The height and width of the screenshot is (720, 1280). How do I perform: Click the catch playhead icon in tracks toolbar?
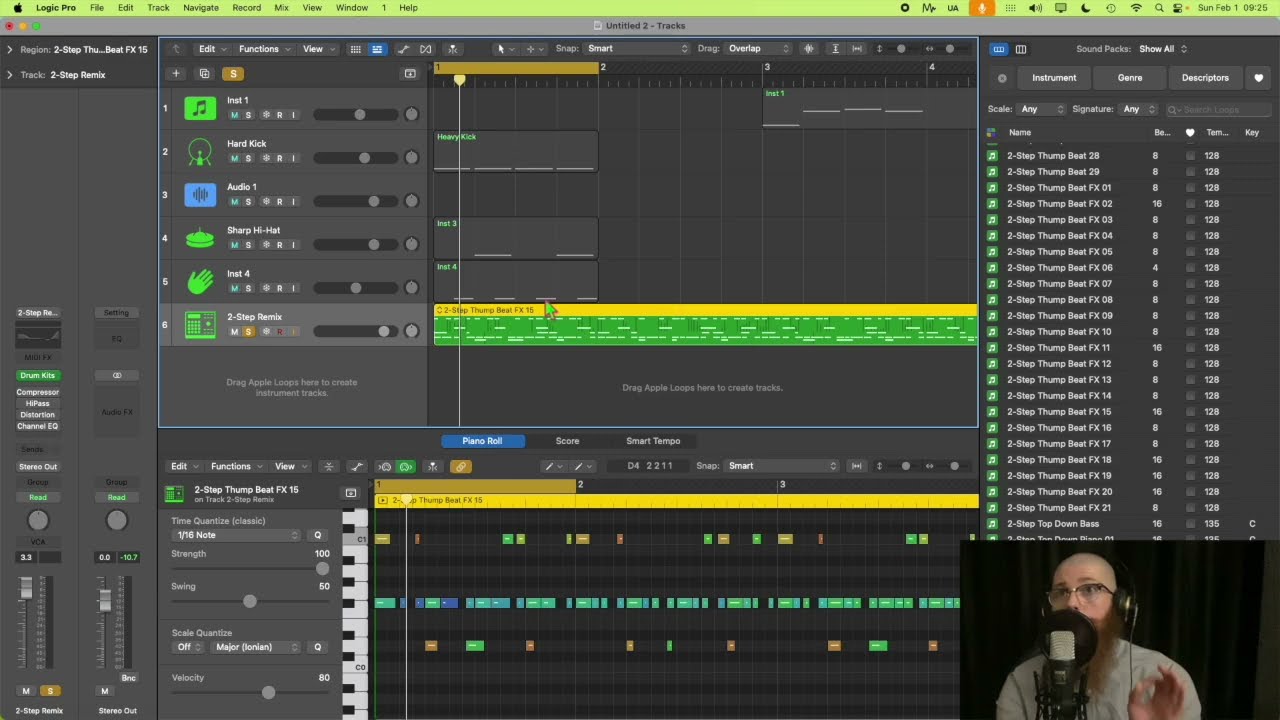point(452,49)
